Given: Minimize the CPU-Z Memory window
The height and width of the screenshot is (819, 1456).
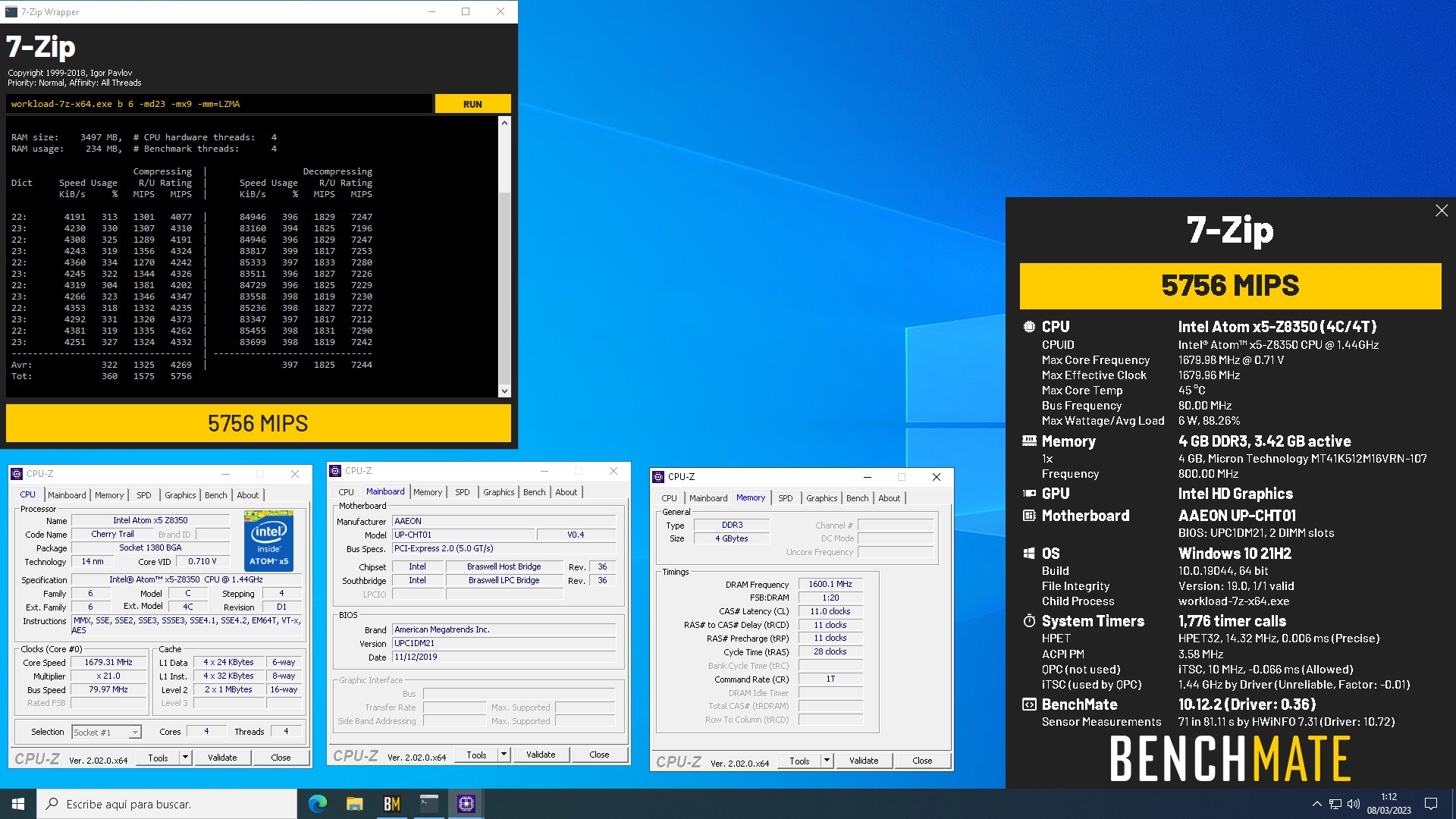Looking at the screenshot, I should 867,477.
